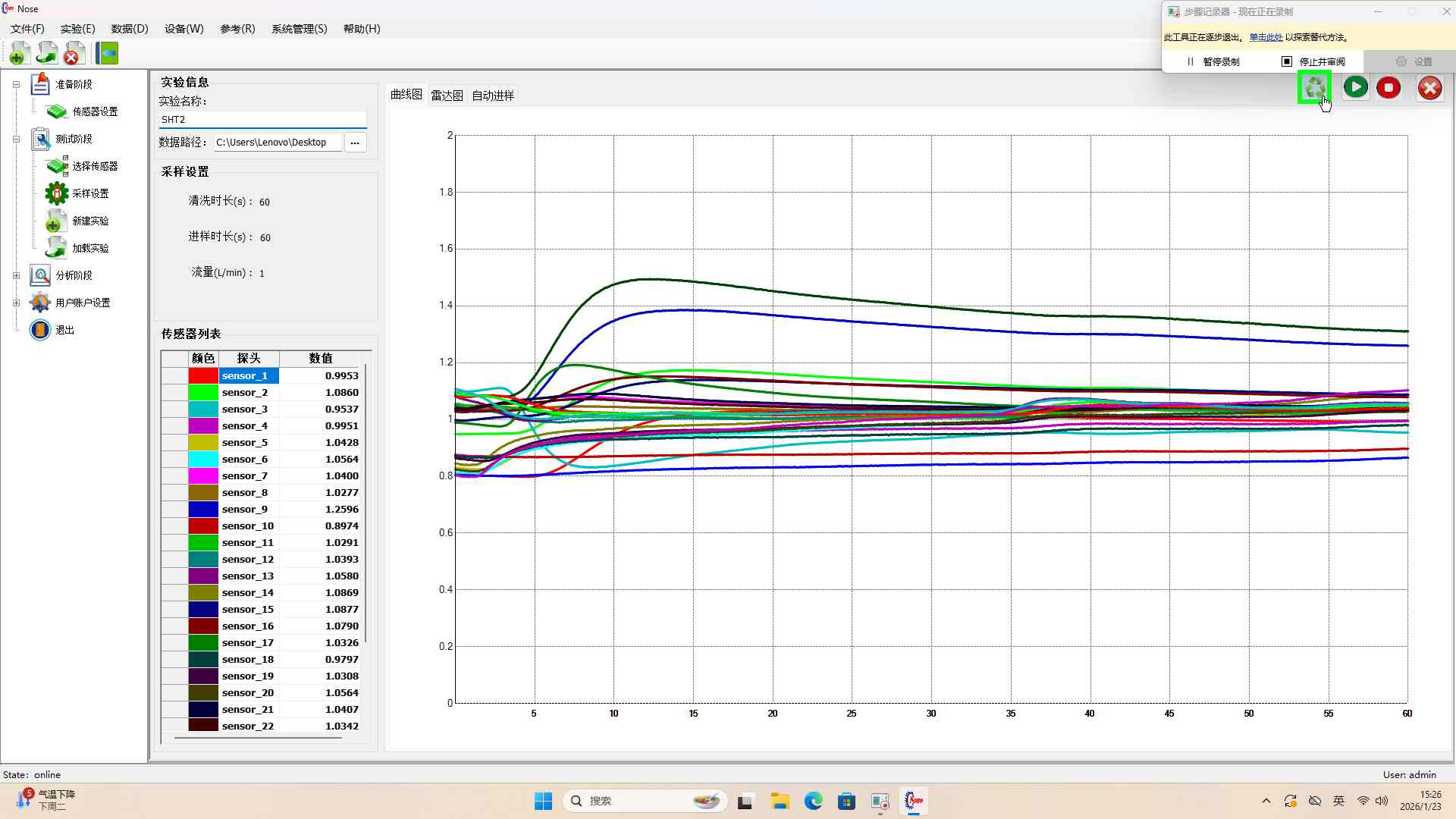1456x819 pixels.
Task: Click the red X cancel icon
Action: 1429,88
